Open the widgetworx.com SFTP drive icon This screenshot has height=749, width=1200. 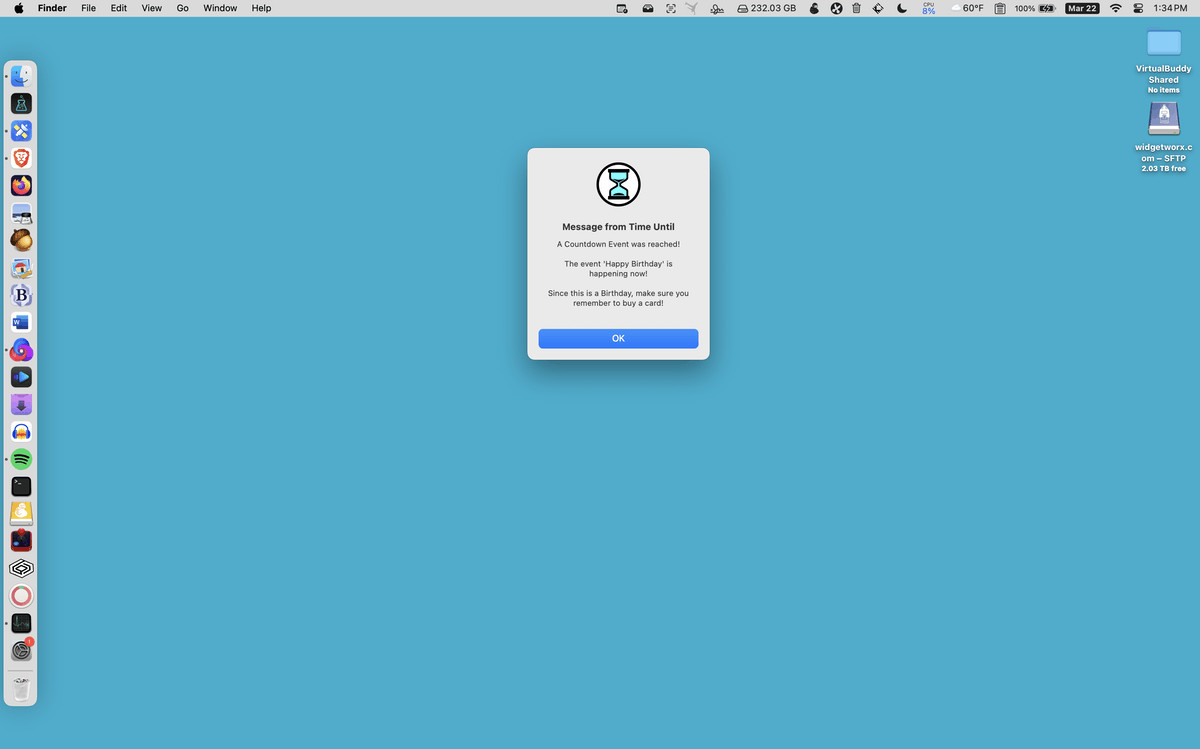coord(1163,119)
